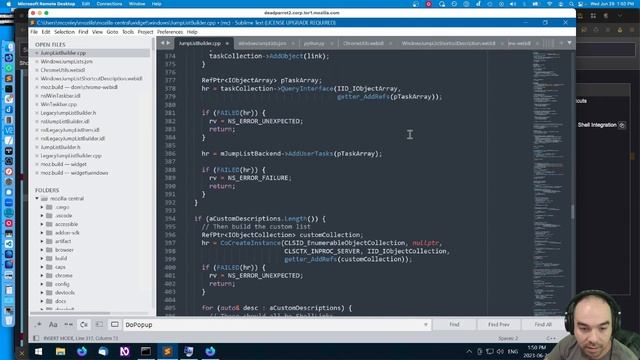This screenshot has height=360, width=640.
Task: Click the Spaces: 2 indentation setting
Action: tap(508, 338)
